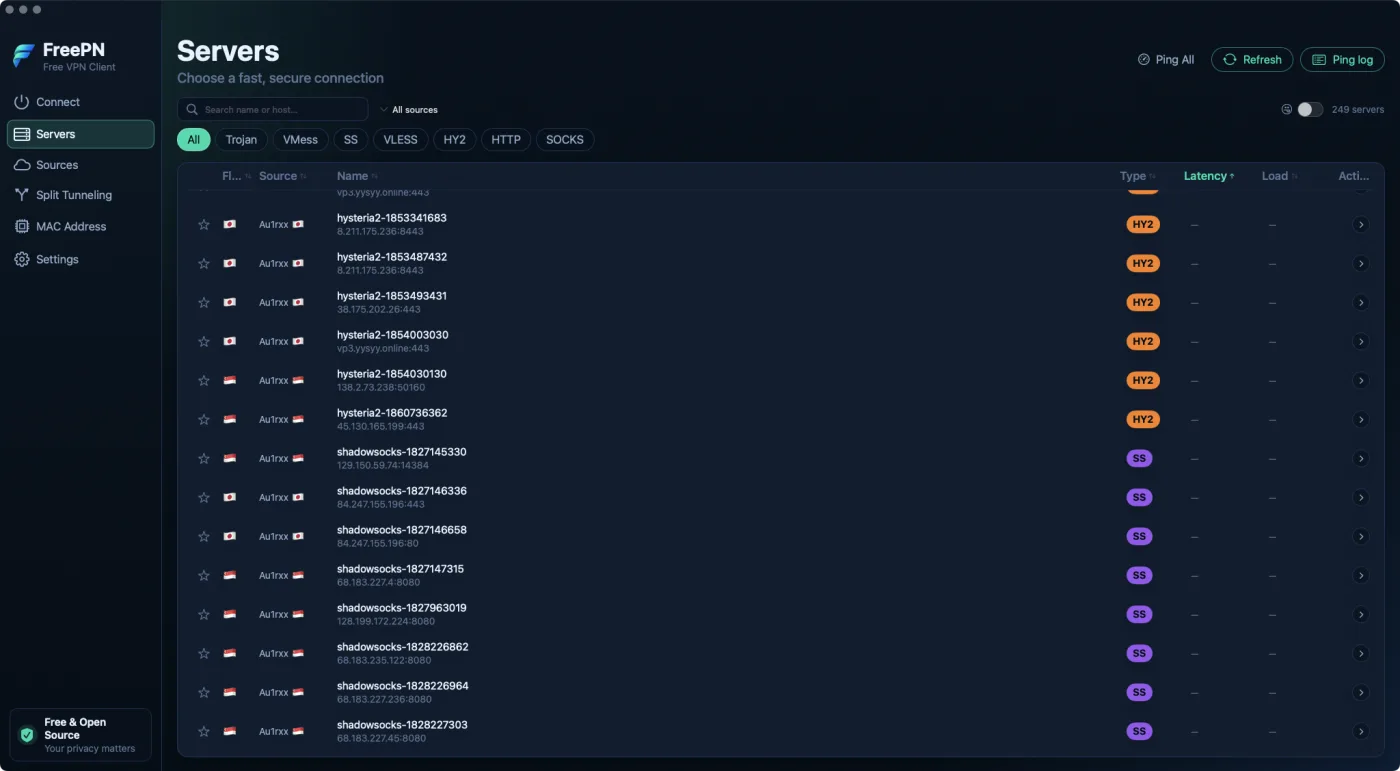Viewport: 1400px width, 771px height.
Task: Select the All filter pill
Action: coord(194,140)
